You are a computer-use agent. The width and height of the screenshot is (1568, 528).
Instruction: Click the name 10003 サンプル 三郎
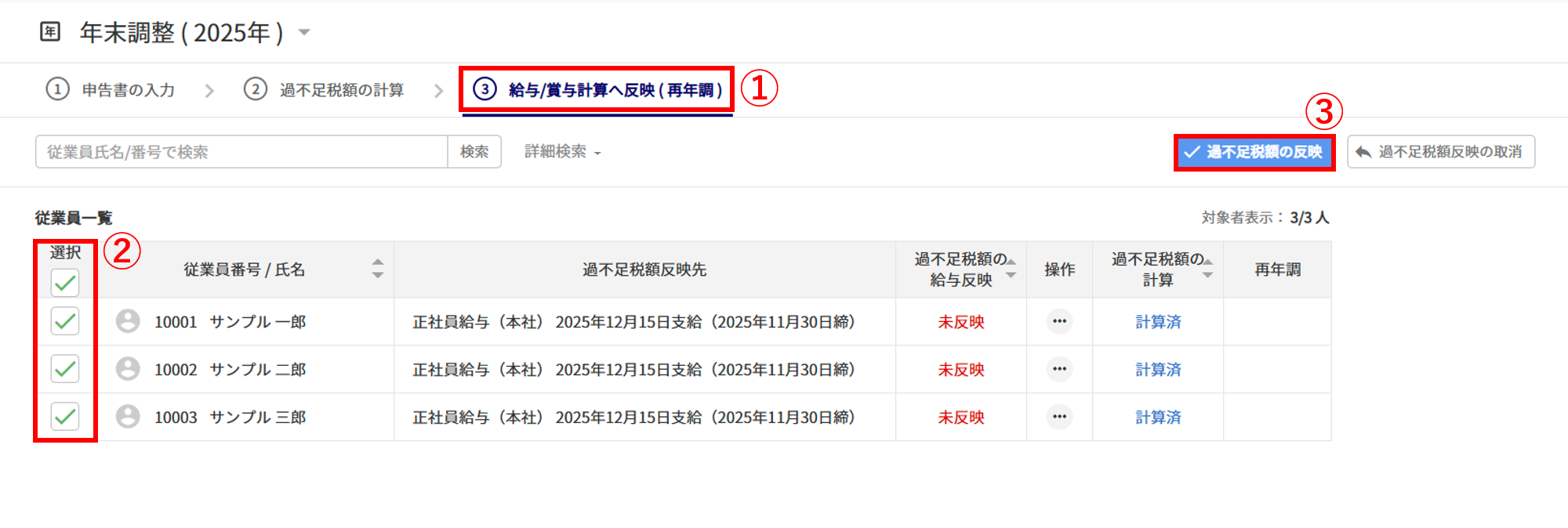(230, 418)
